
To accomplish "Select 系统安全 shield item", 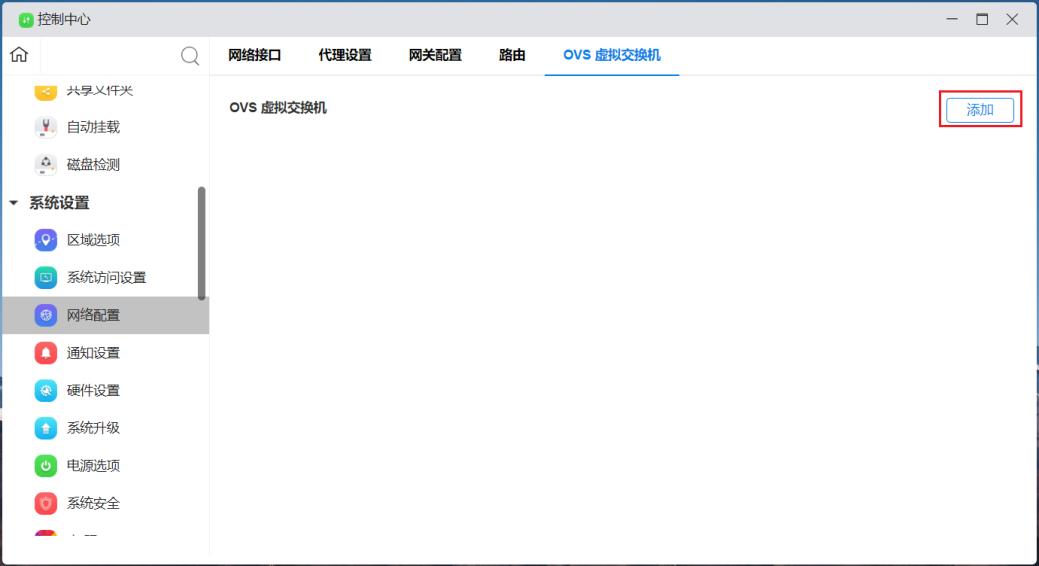I will tap(93, 503).
